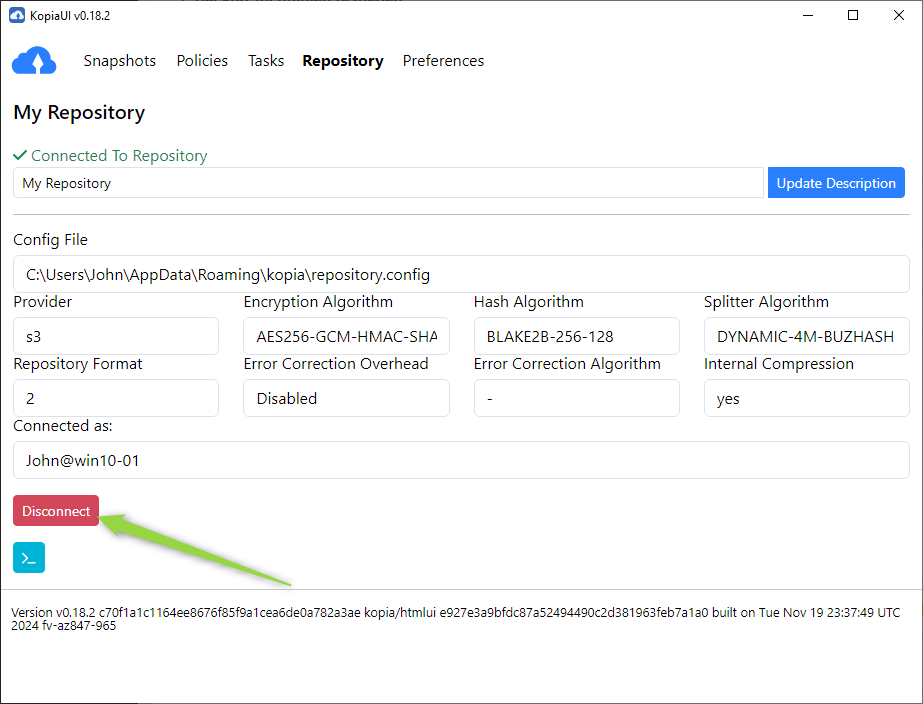
Task: Click the Version v0.18.2 build info text
Action: [x=456, y=619]
